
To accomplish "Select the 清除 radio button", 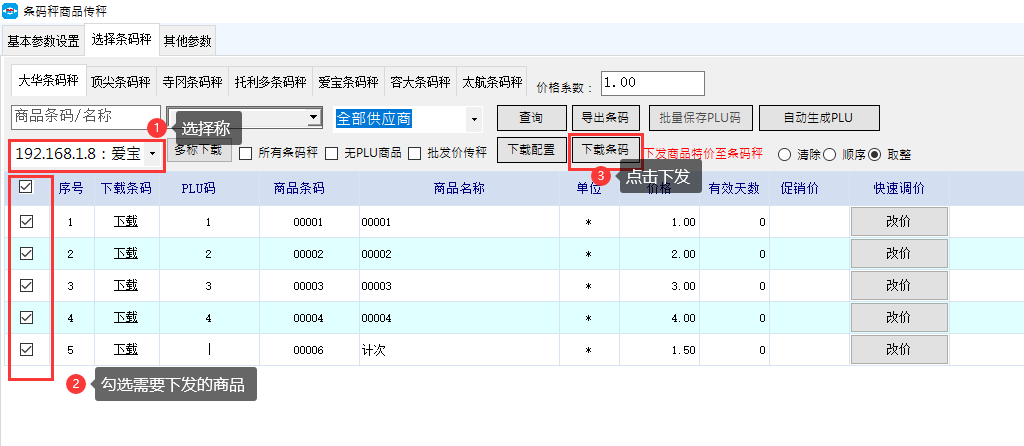I will 784,155.
